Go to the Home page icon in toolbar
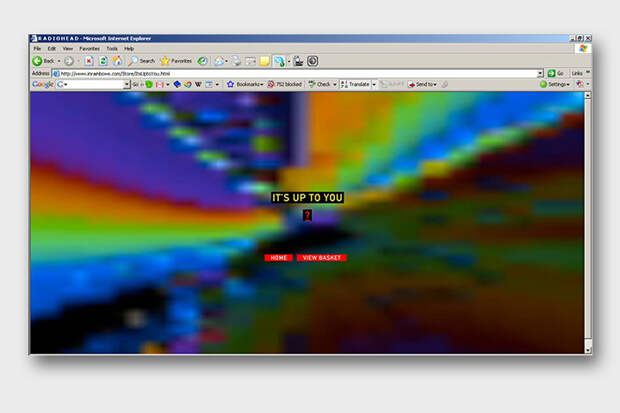 [116, 61]
